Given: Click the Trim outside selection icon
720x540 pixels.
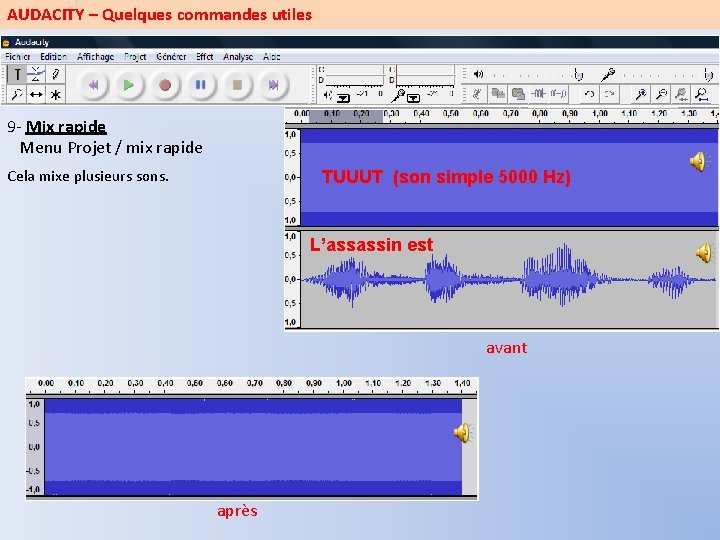Looking at the screenshot, I should (538, 94).
